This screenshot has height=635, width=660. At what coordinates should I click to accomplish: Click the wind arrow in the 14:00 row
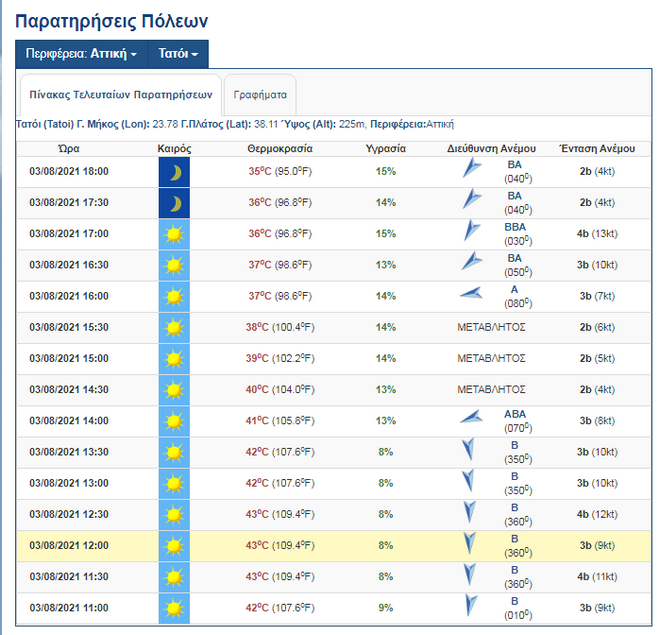click(x=471, y=419)
